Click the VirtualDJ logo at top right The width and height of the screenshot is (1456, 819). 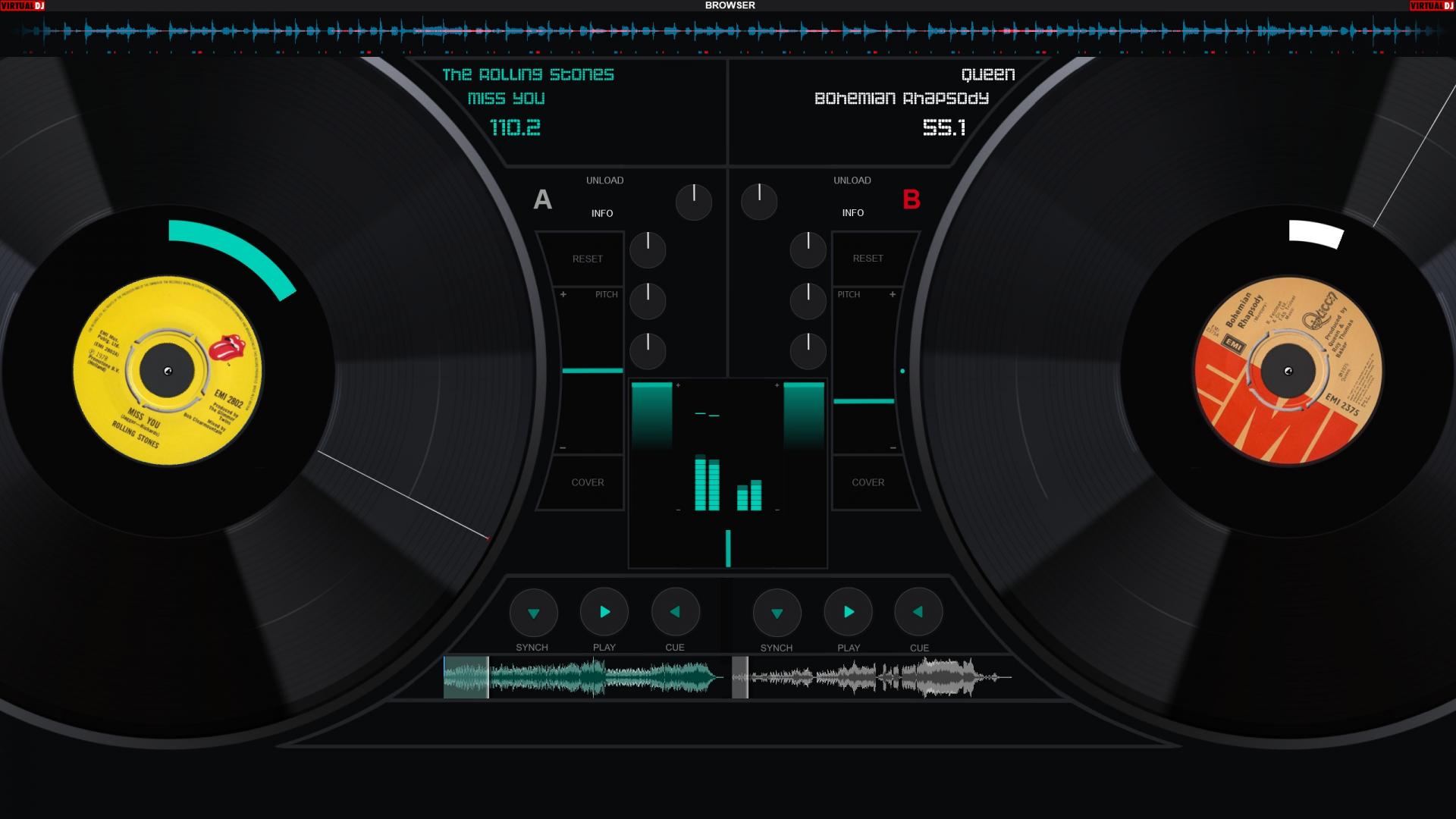tap(1432, 5)
